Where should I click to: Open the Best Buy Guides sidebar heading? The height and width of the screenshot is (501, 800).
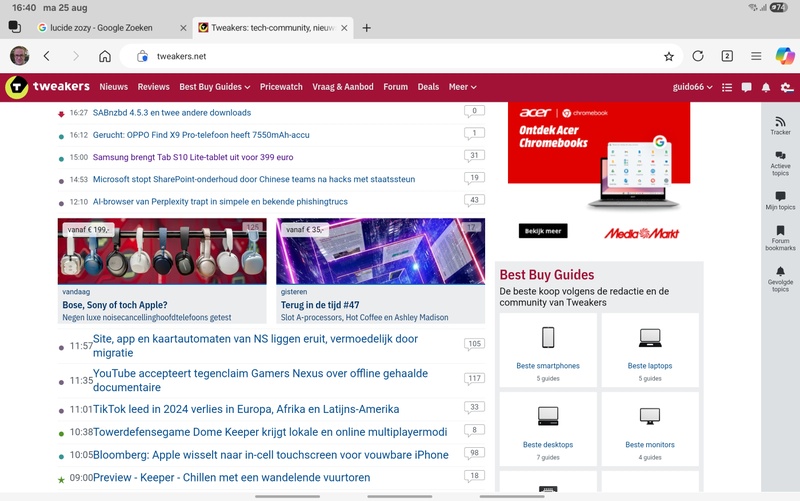tap(547, 274)
